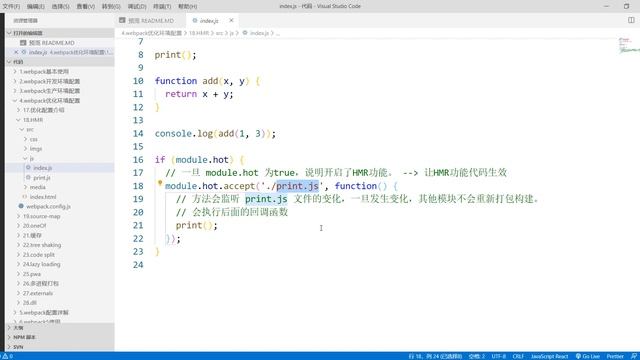This screenshot has width=640, height=360.
Task: Open webpack.config.js in the explorer
Action: (60, 207)
